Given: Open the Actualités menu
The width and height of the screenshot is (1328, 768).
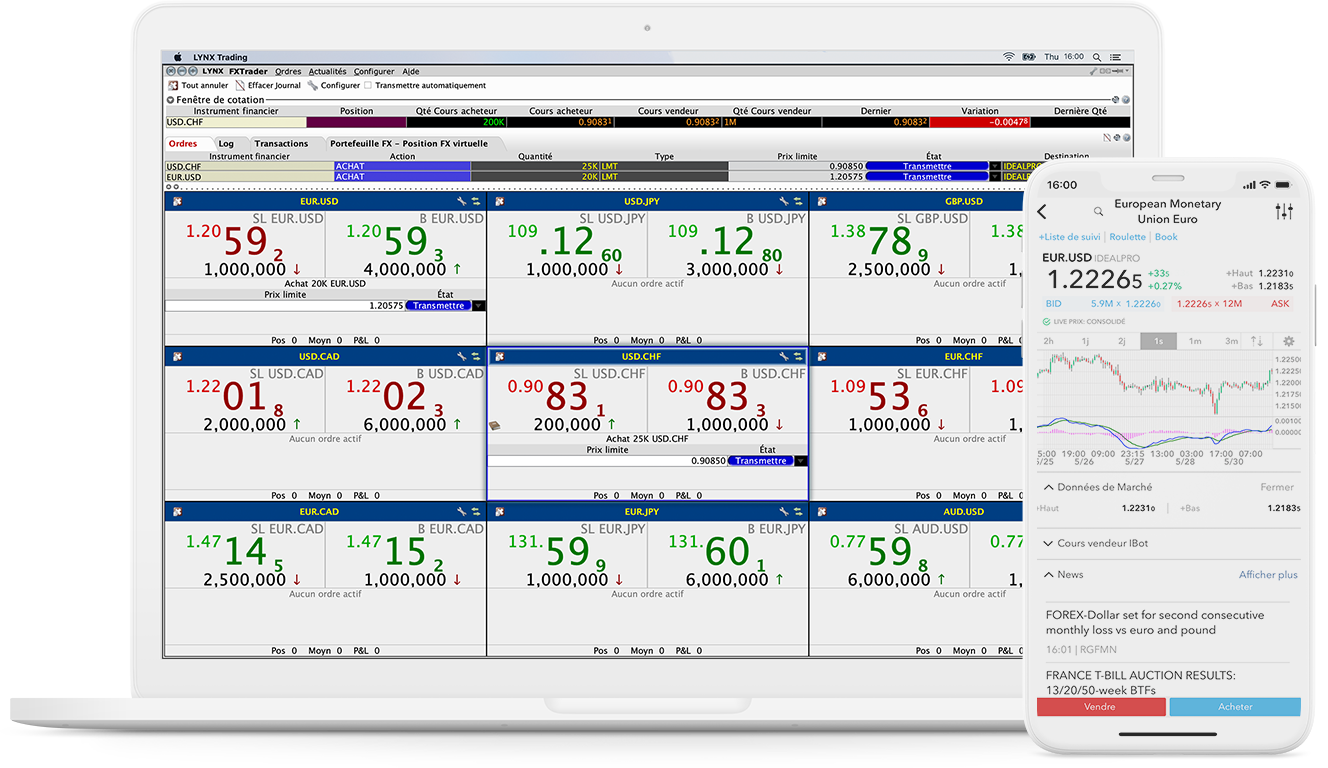Looking at the screenshot, I should [x=328, y=72].
